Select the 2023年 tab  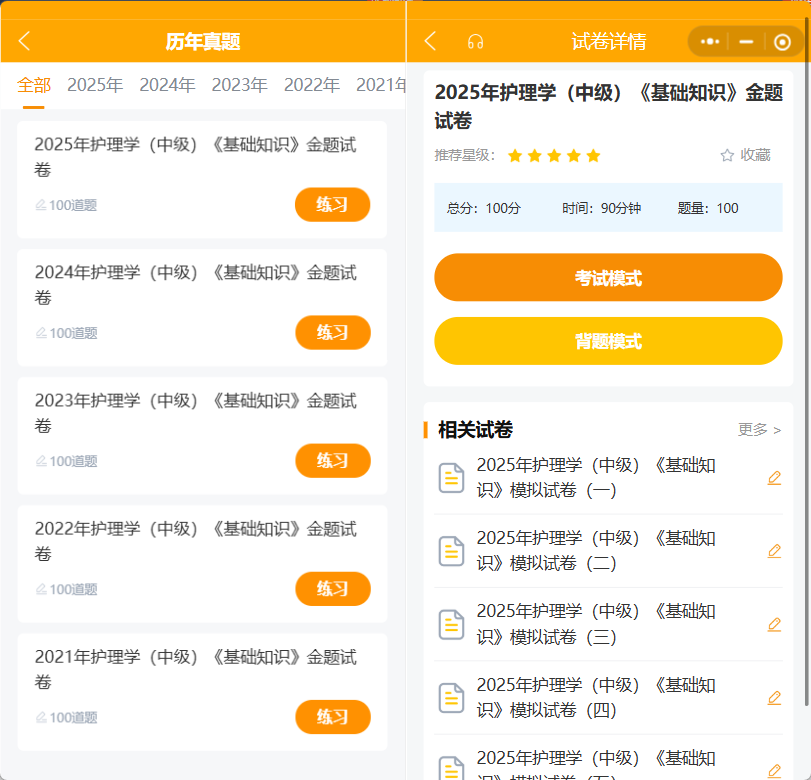[x=239, y=85]
